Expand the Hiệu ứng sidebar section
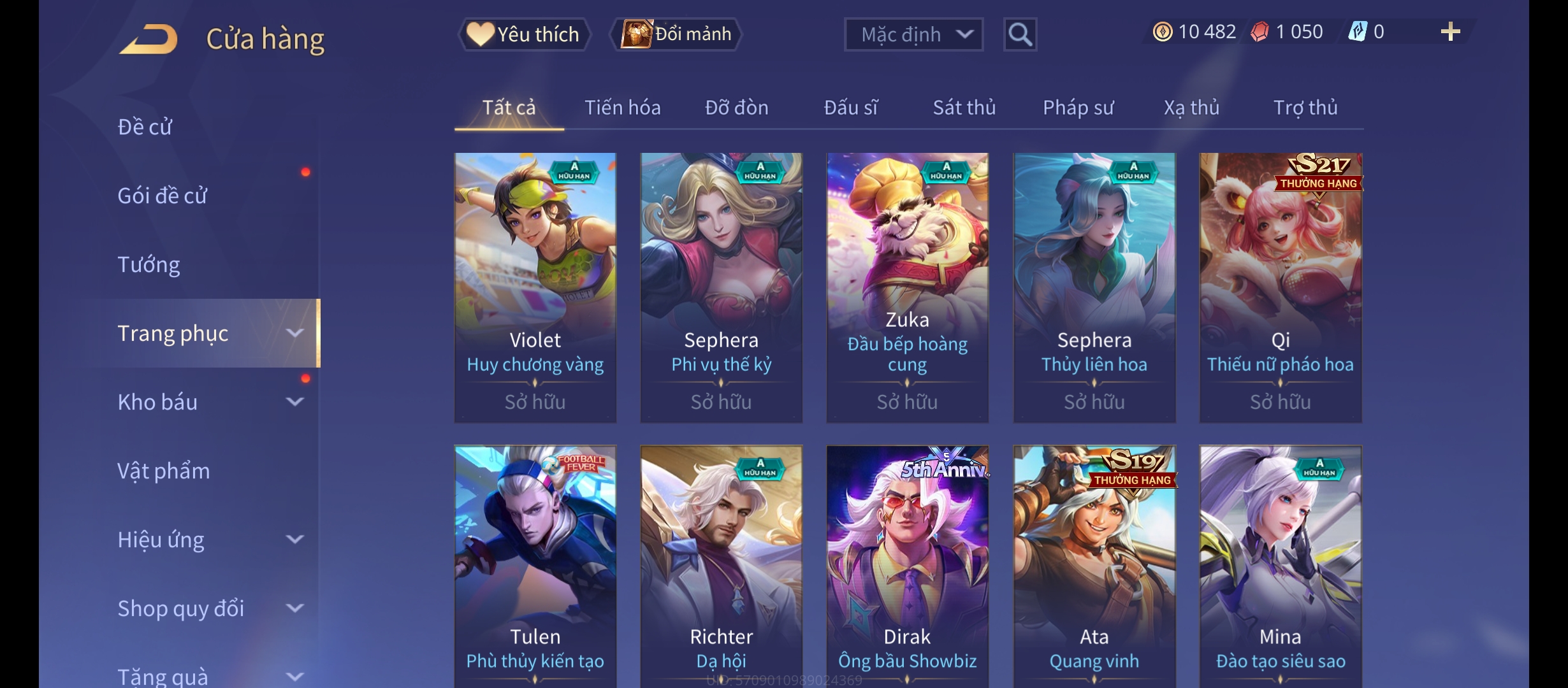Image resolution: width=1568 pixels, height=688 pixels. tap(294, 540)
